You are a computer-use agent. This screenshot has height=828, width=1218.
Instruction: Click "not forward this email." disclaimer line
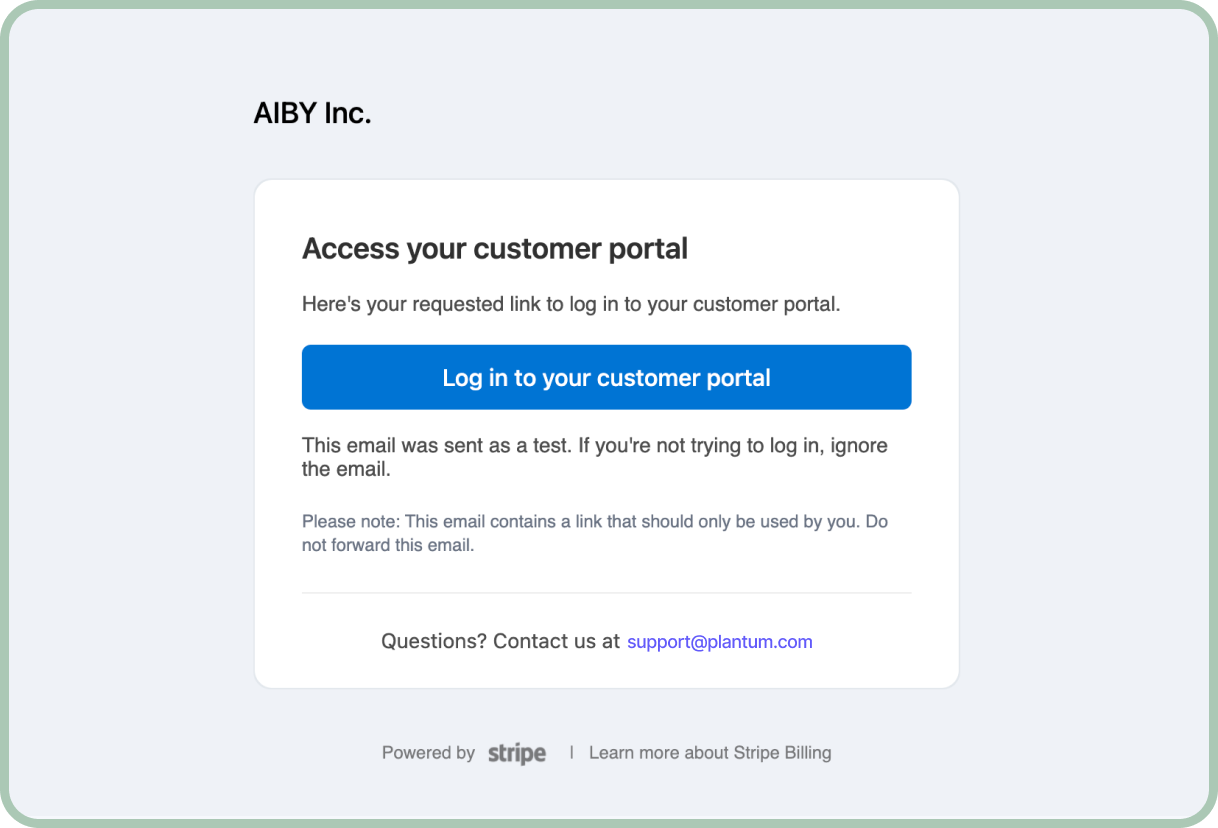coord(388,546)
